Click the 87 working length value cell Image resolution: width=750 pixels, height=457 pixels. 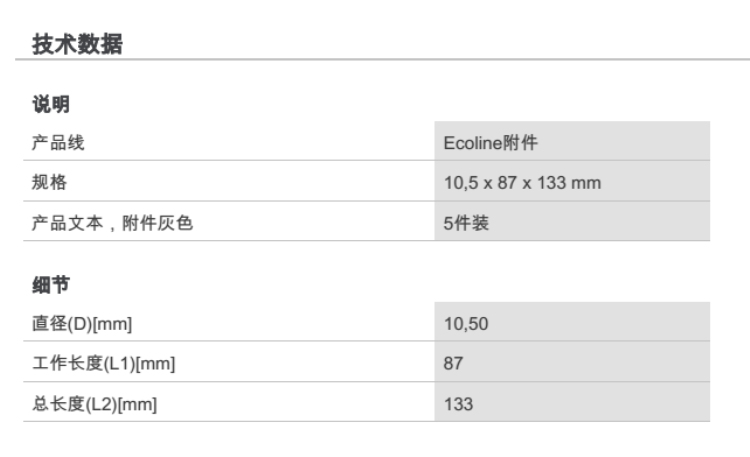click(454, 364)
